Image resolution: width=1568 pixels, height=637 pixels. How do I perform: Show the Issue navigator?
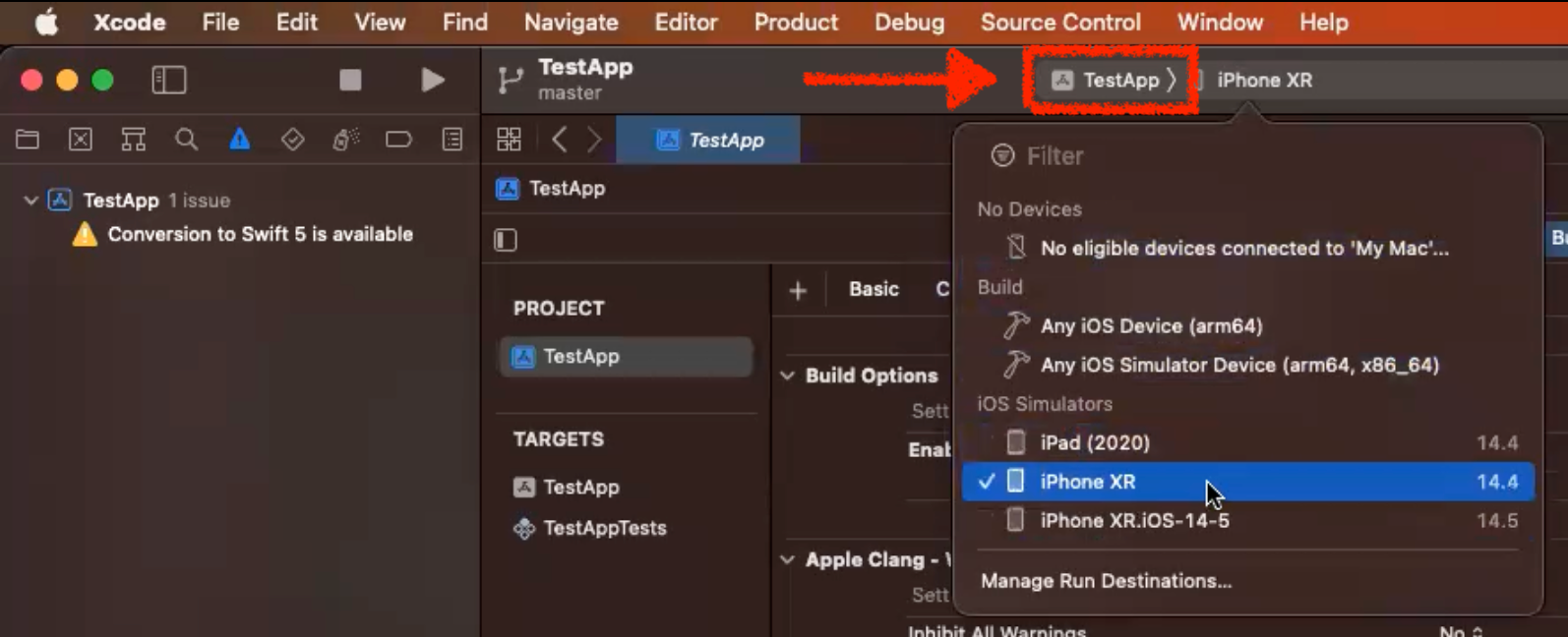(x=239, y=140)
